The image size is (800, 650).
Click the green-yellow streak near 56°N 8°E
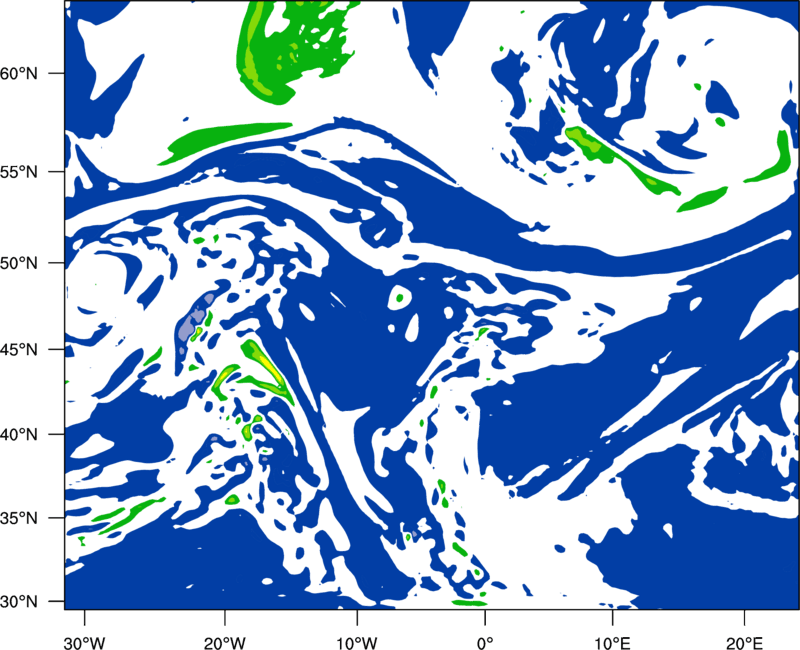click(620, 160)
